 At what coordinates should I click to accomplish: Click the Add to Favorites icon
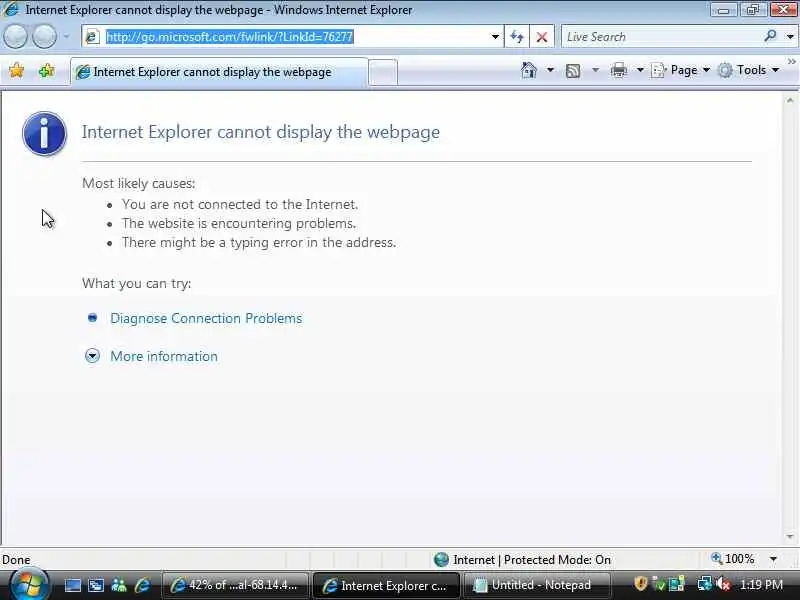(46, 70)
